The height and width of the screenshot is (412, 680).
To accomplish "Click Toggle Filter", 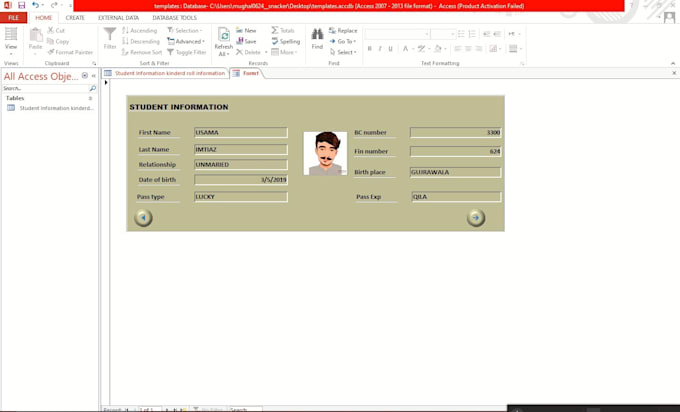I will tap(186, 52).
